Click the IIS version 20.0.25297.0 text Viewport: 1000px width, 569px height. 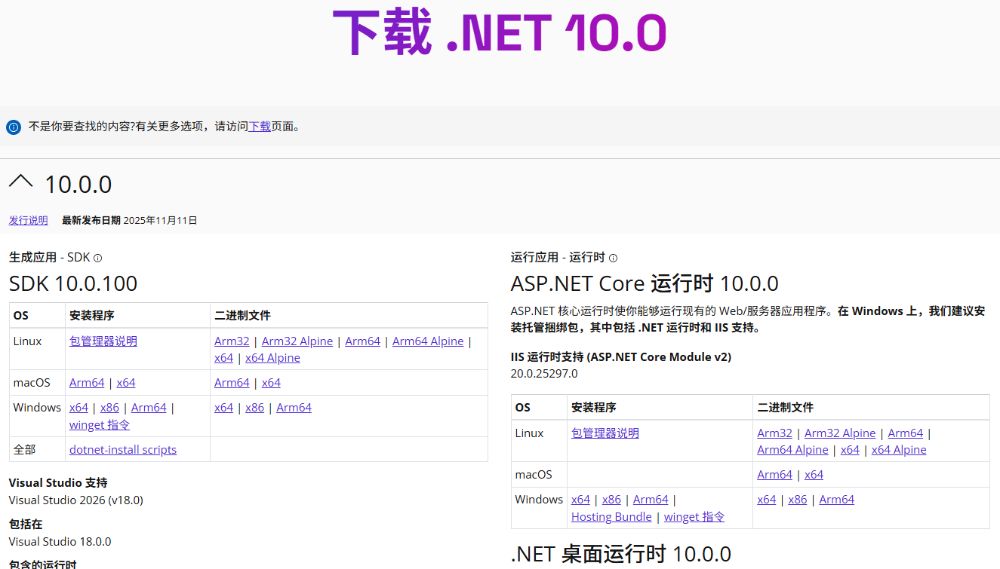click(x=544, y=374)
